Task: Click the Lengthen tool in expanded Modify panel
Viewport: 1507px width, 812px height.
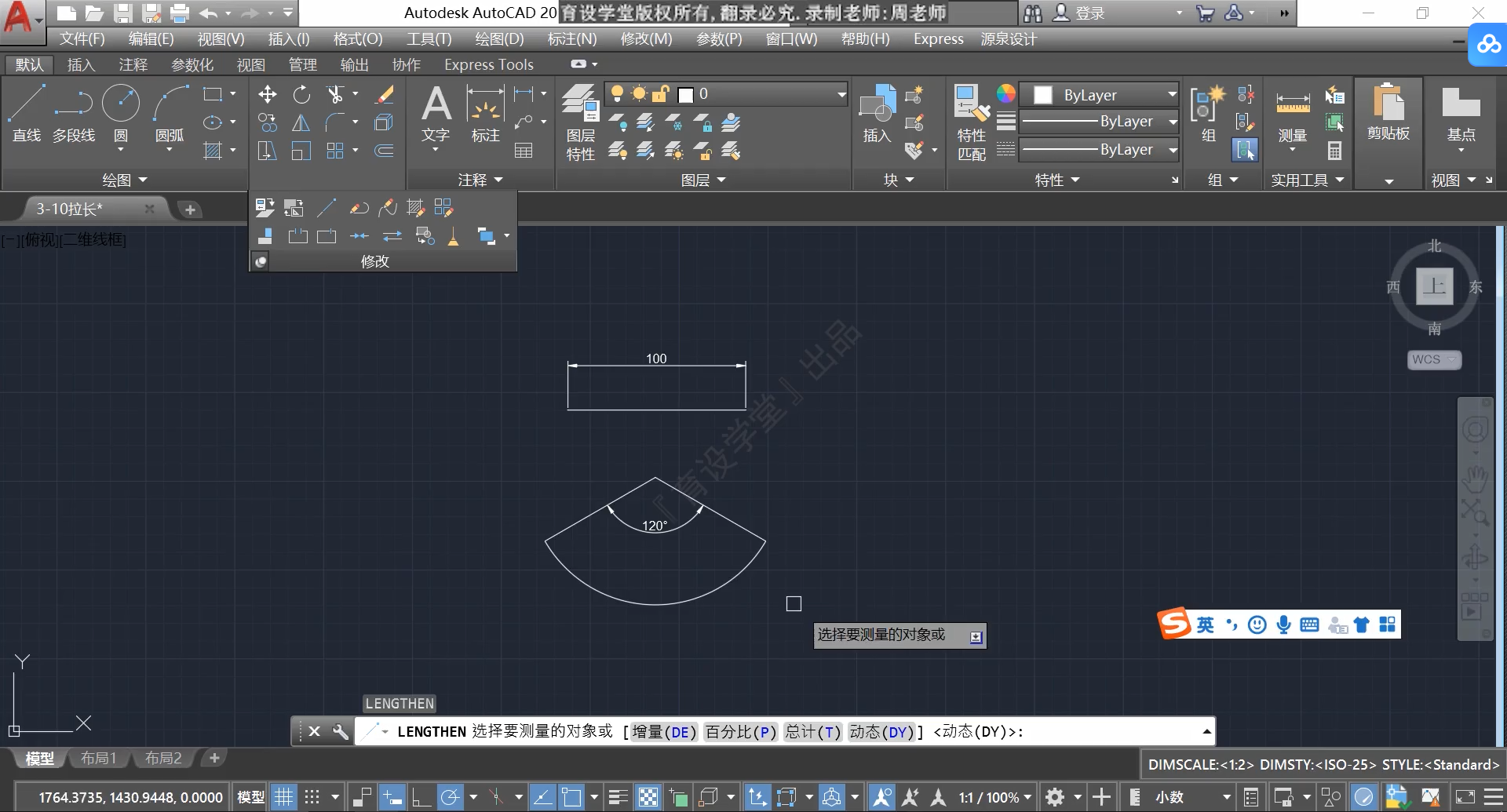Action: click(327, 208)
